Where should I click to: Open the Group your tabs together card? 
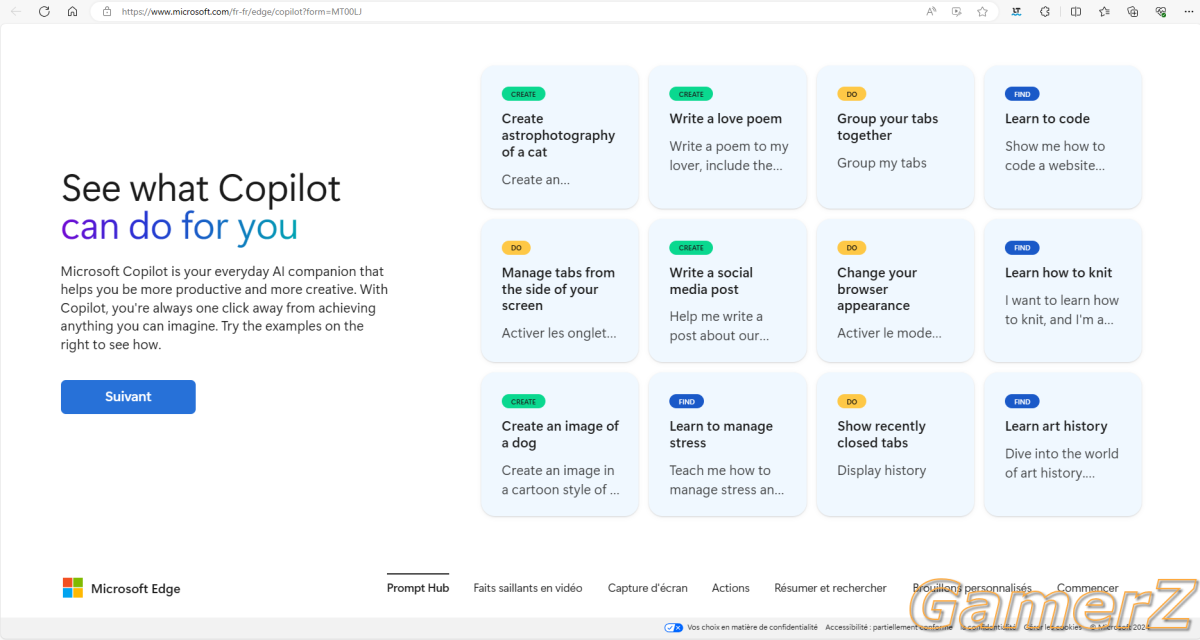tap(895, 137)
